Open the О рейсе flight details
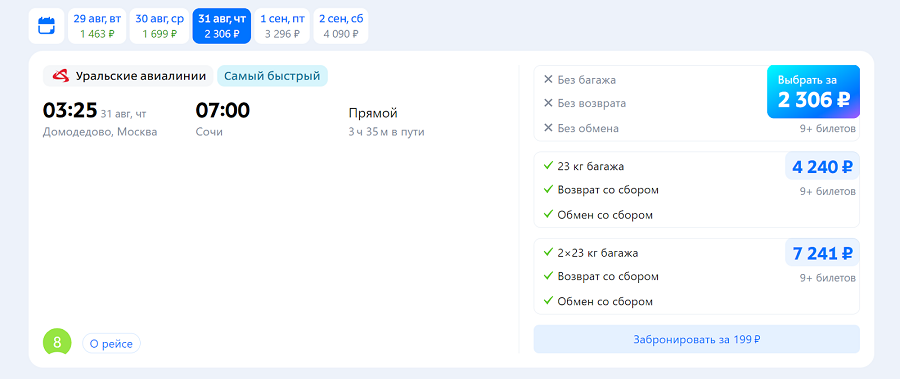The height and width of the screenshot is (379, 900). tap(111, 344)
